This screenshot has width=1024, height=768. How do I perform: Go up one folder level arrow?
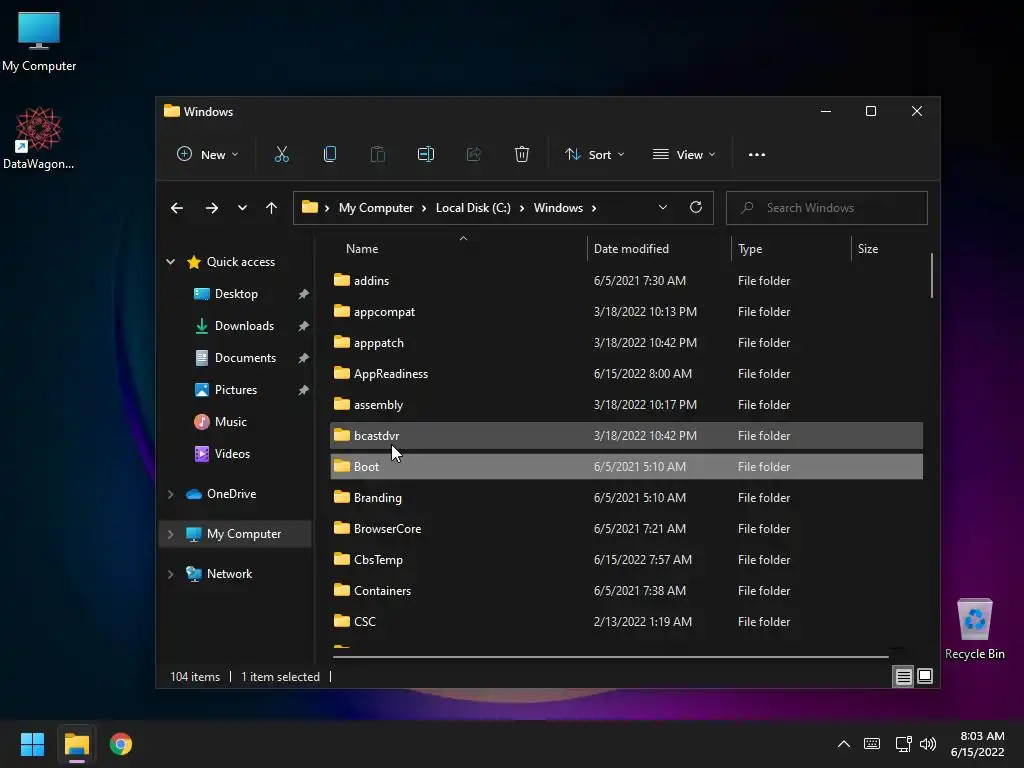272,208
